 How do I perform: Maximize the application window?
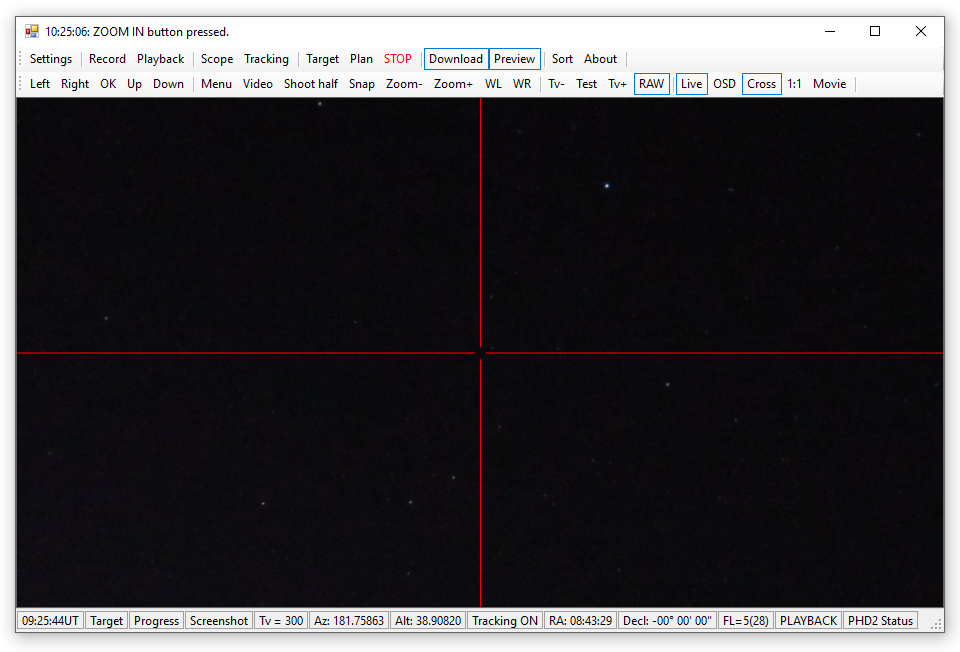(875, 31)
